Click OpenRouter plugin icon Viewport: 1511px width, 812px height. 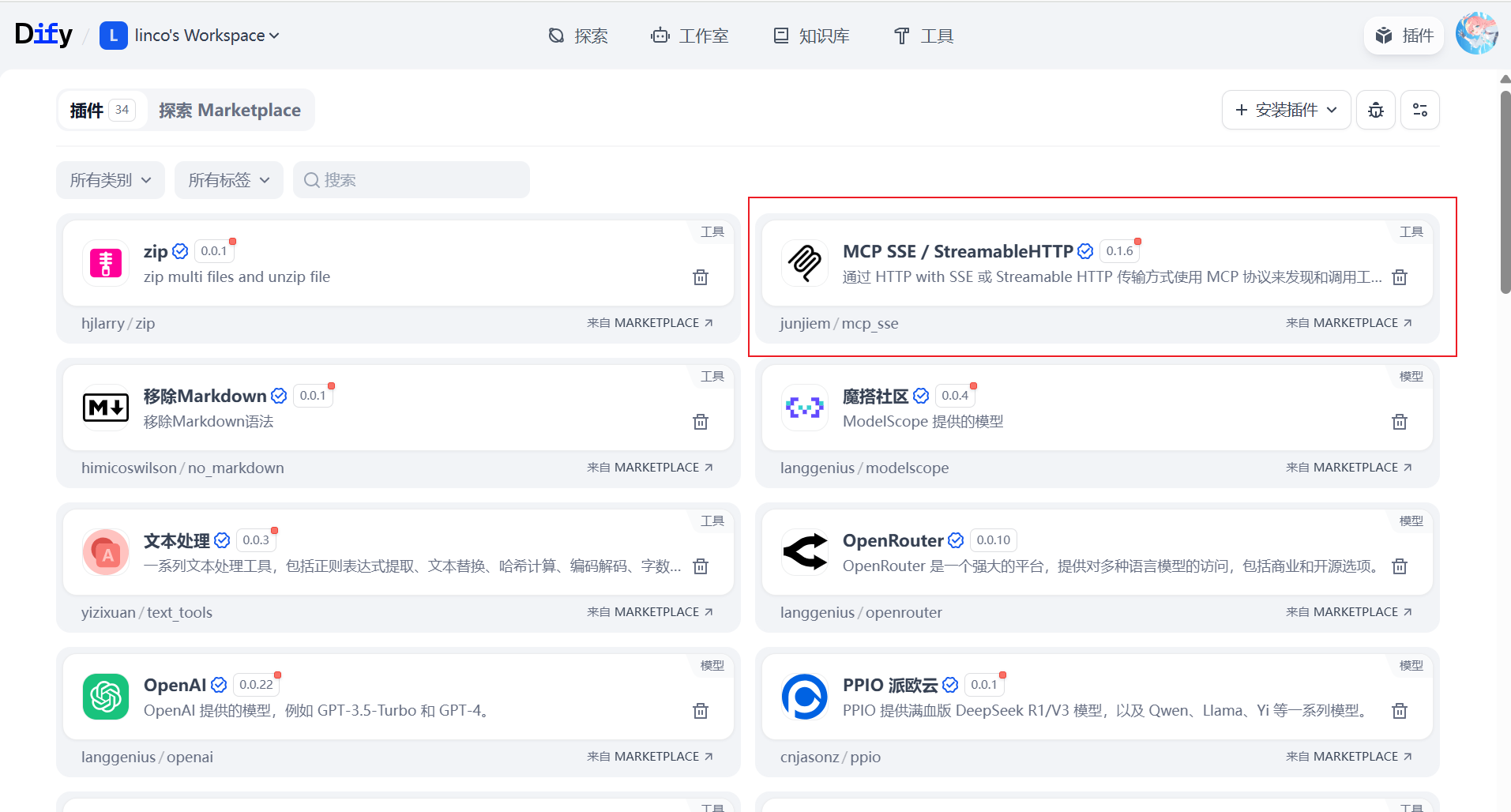(805, 552)
